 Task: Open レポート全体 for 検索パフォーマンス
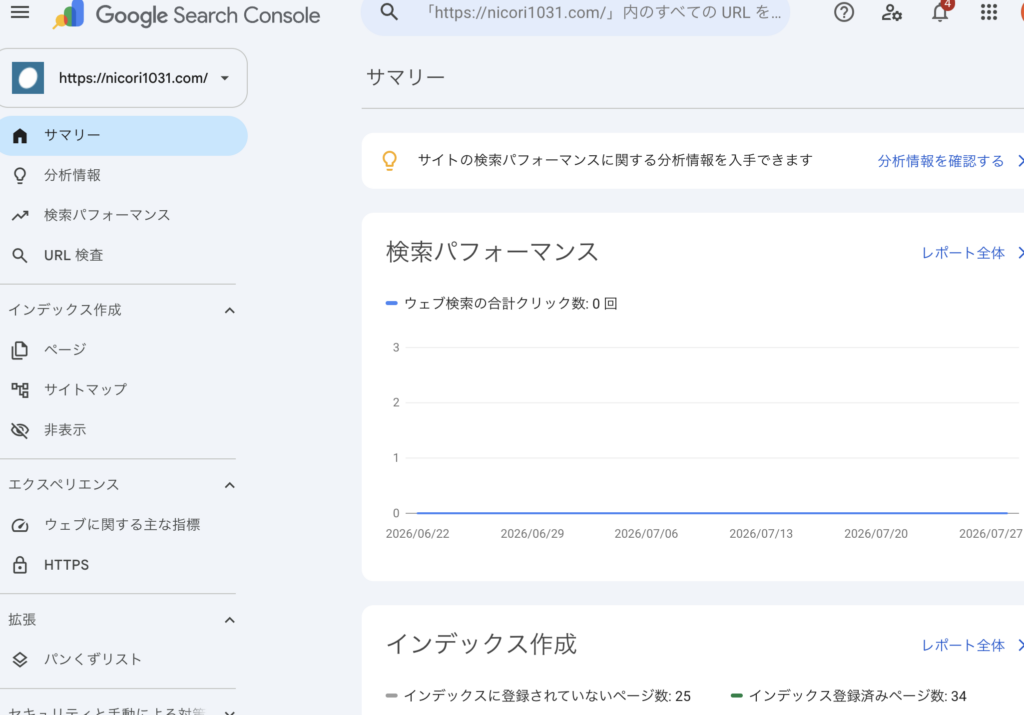963,253
